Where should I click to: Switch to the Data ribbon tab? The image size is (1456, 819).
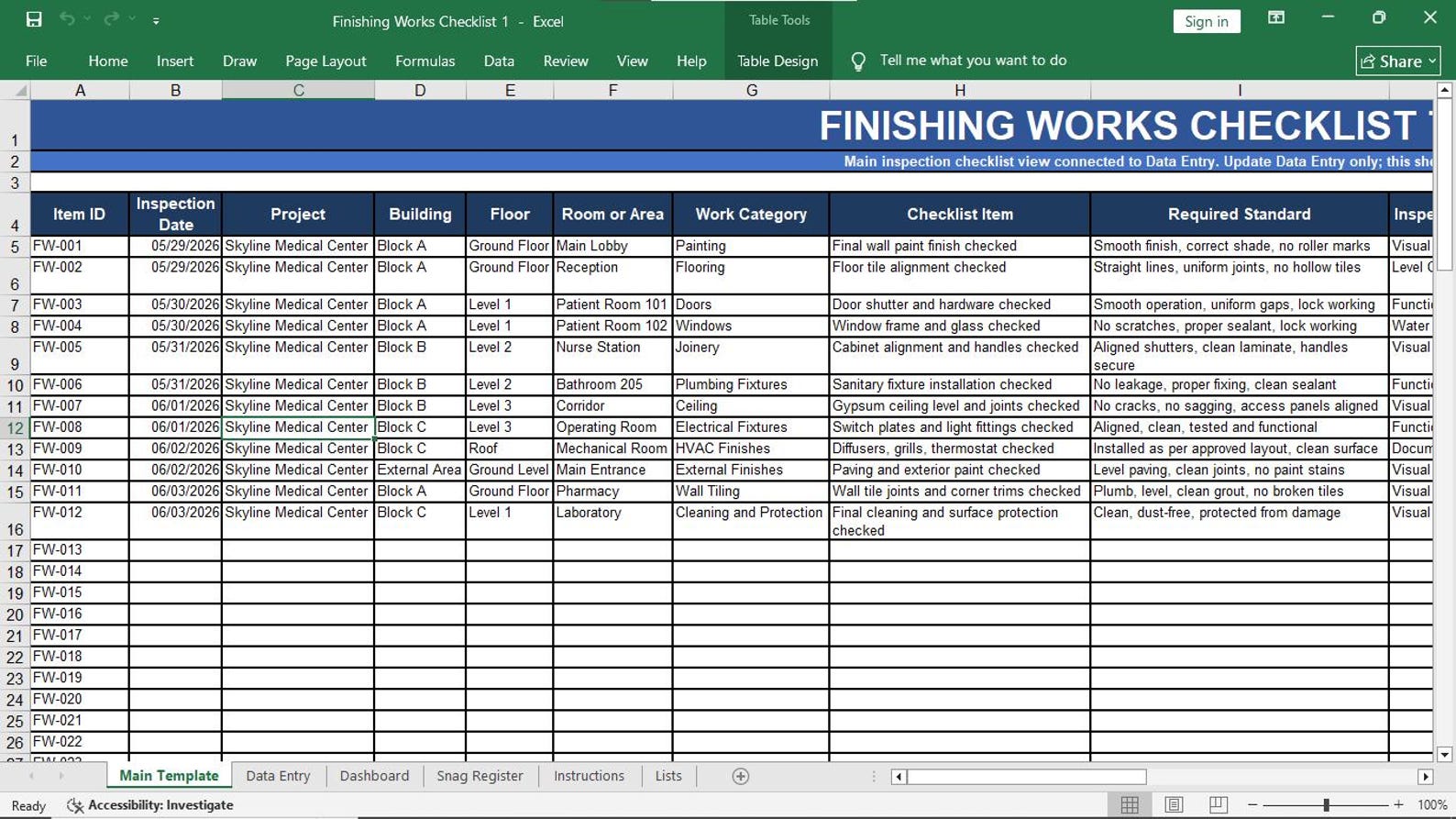pos(499,61)
